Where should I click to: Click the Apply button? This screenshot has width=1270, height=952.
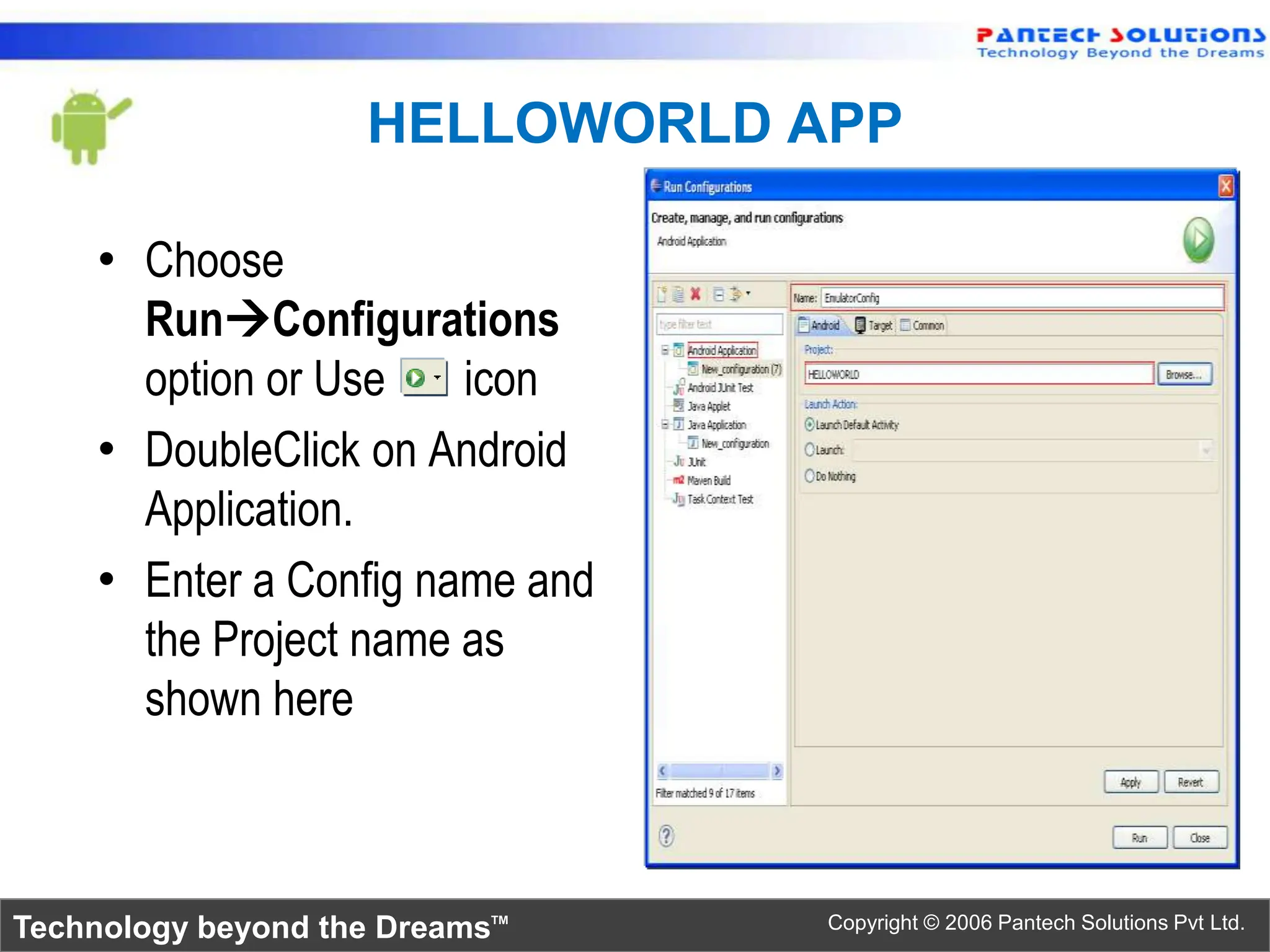(1130, 782)
